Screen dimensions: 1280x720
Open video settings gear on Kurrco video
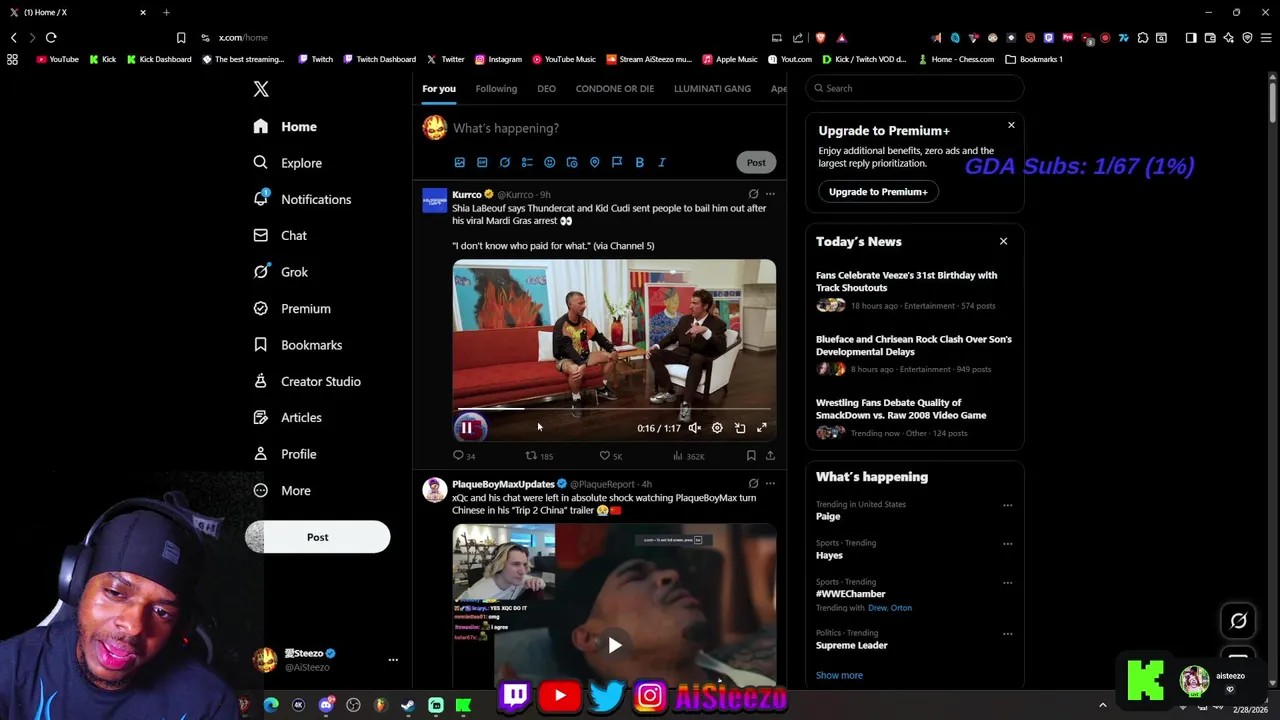click(717, 428)
